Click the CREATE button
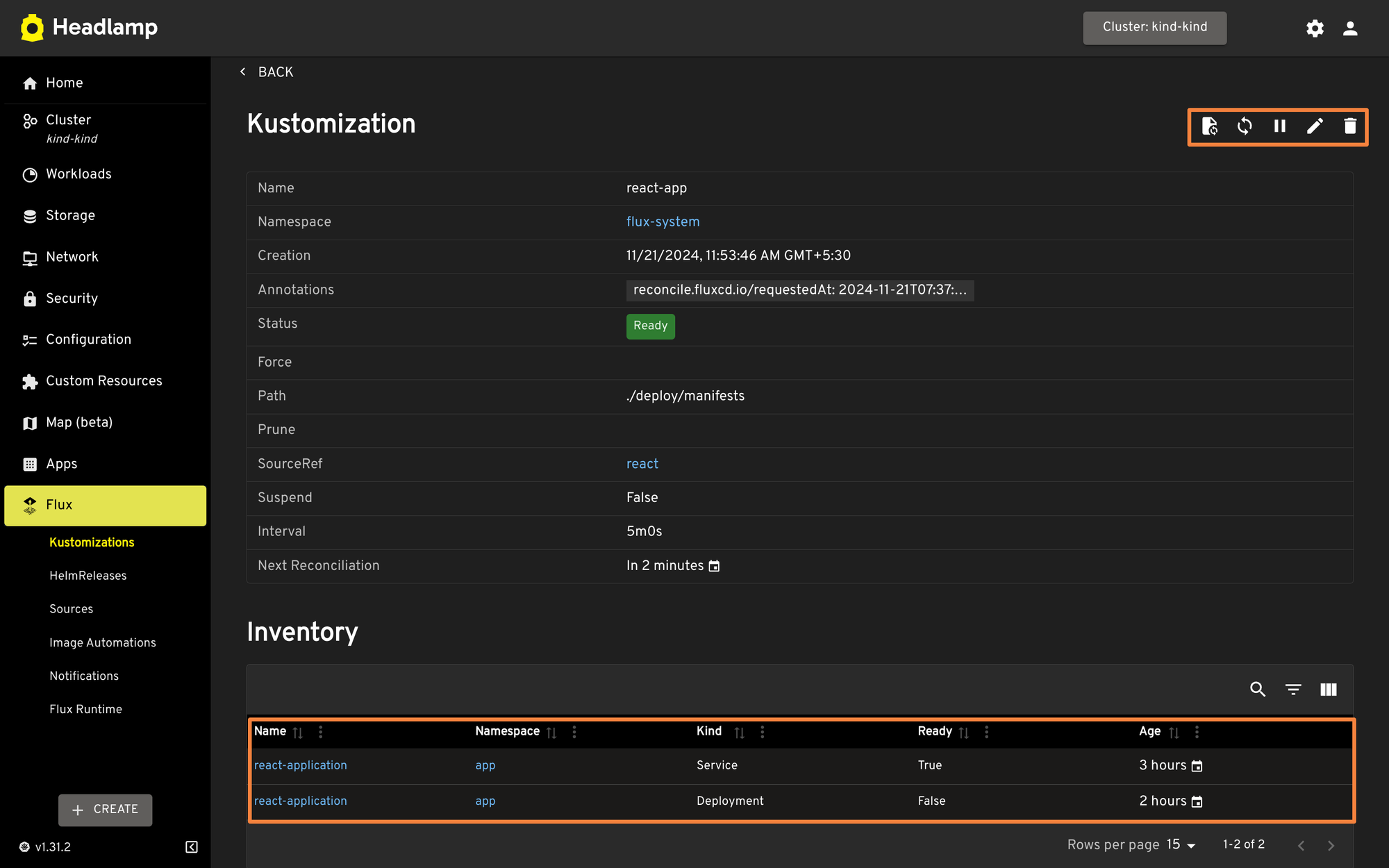1389x868 pixels. coord(106,810)
